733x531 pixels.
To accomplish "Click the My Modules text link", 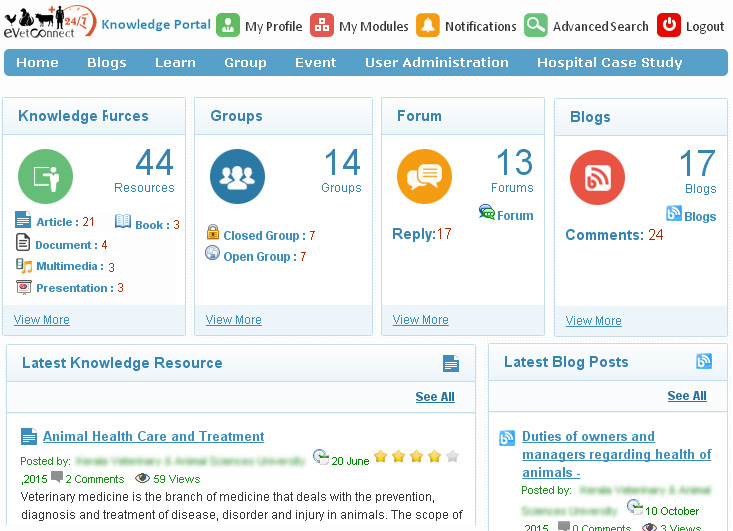I will 374,27.
